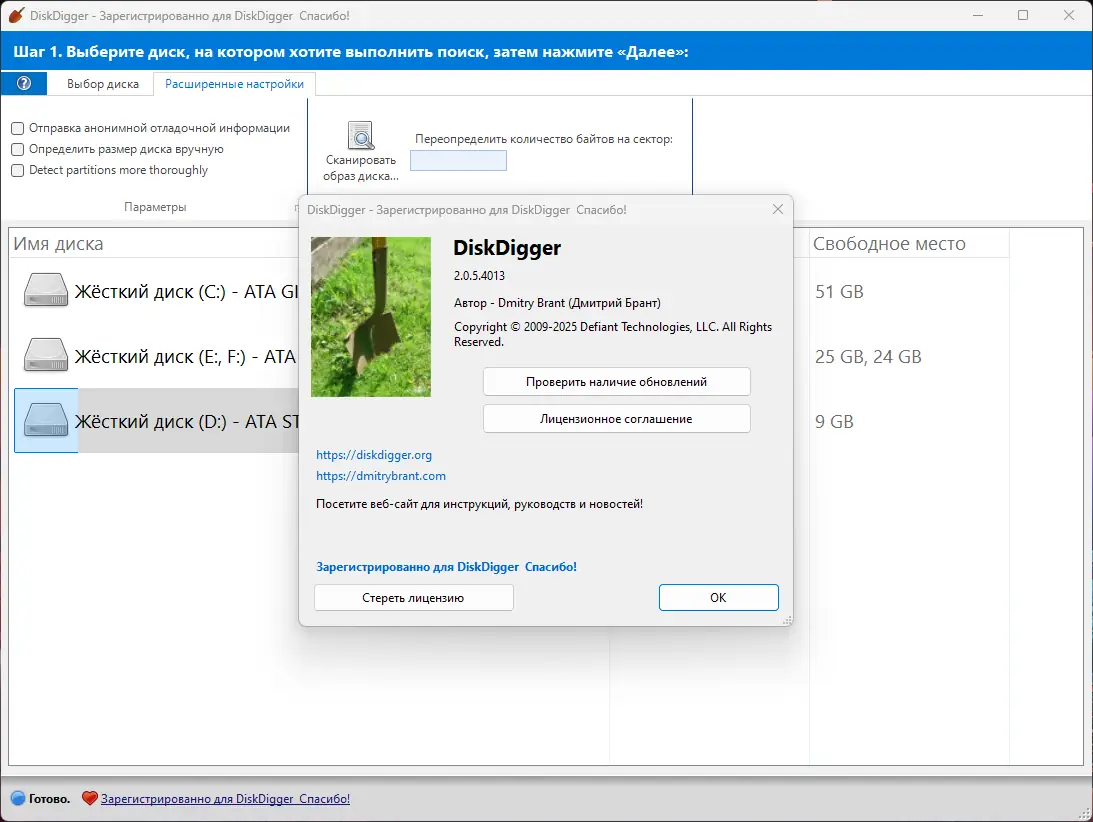
Task: Open the diskdigger.org link
Action: point(373,455)
